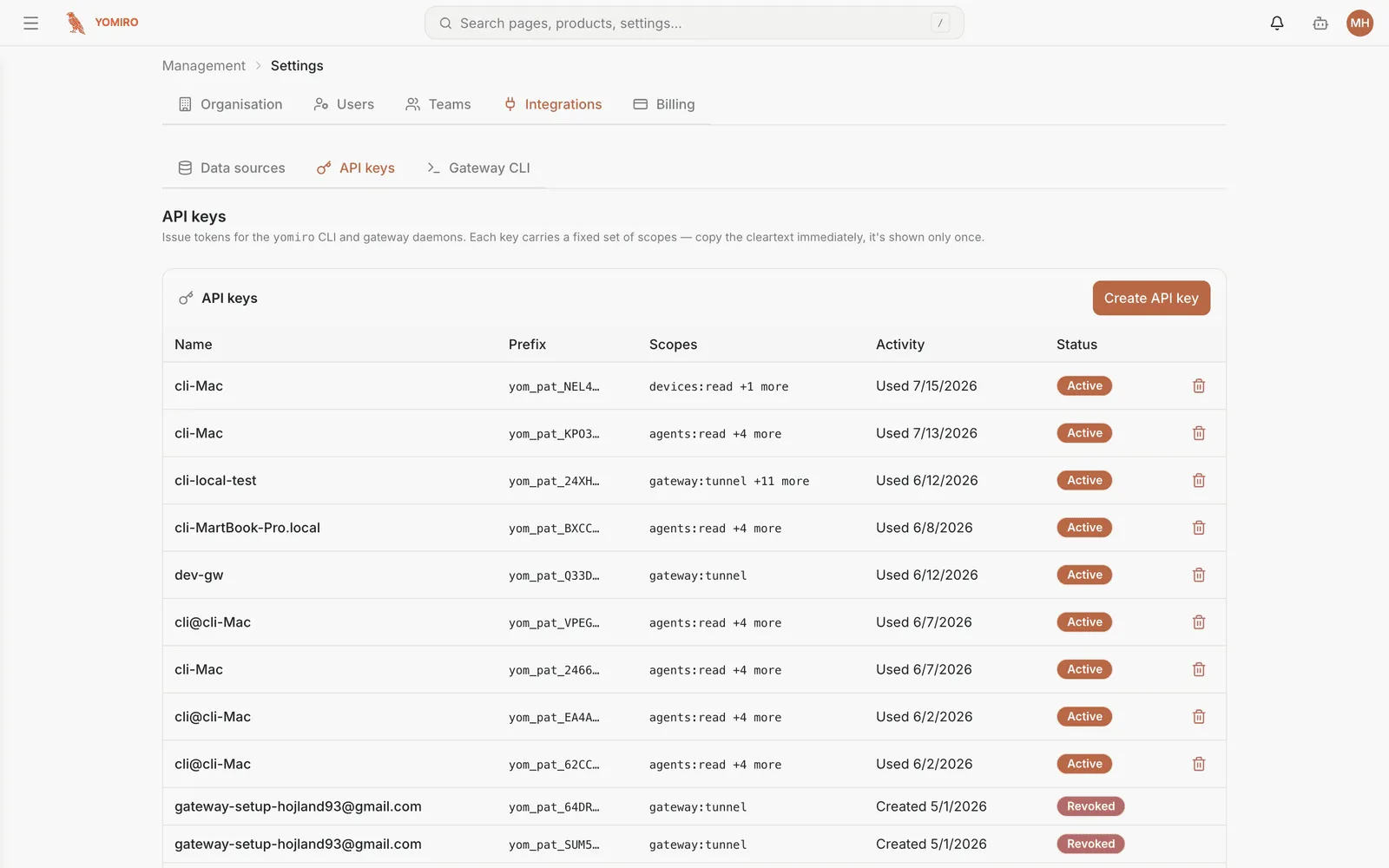1389x868 pixels.
Task: Click 'Used 6/8/2026' activity
Action: point(925,528)
